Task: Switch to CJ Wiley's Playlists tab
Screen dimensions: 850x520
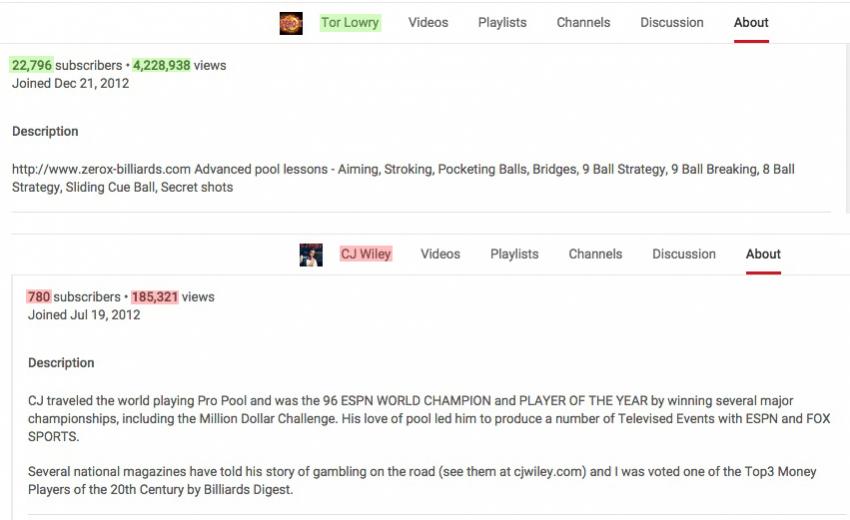Action: 514,254
